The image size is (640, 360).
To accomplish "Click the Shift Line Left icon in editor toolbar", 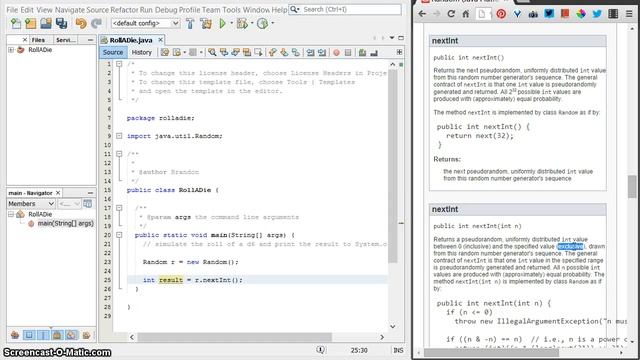I will (x=311, y=52).
